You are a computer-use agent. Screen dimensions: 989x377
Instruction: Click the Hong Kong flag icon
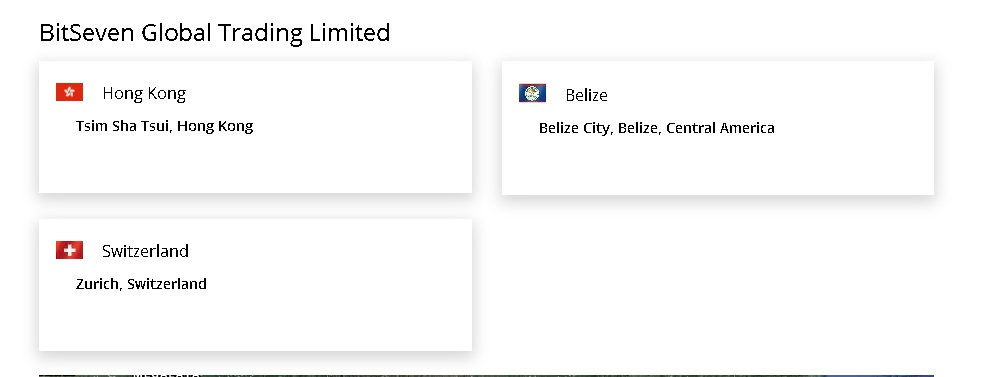click(69, 92)
